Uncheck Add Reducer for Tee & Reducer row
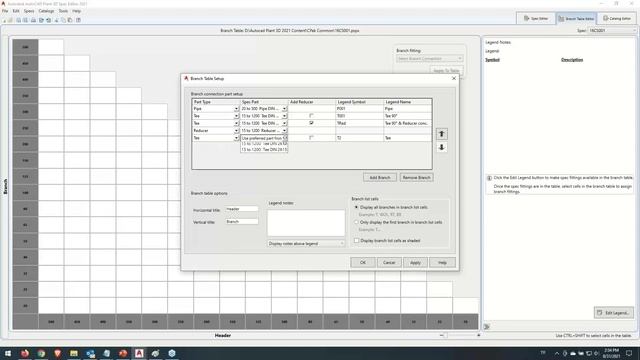640x360 pixels. coord(311,123)
